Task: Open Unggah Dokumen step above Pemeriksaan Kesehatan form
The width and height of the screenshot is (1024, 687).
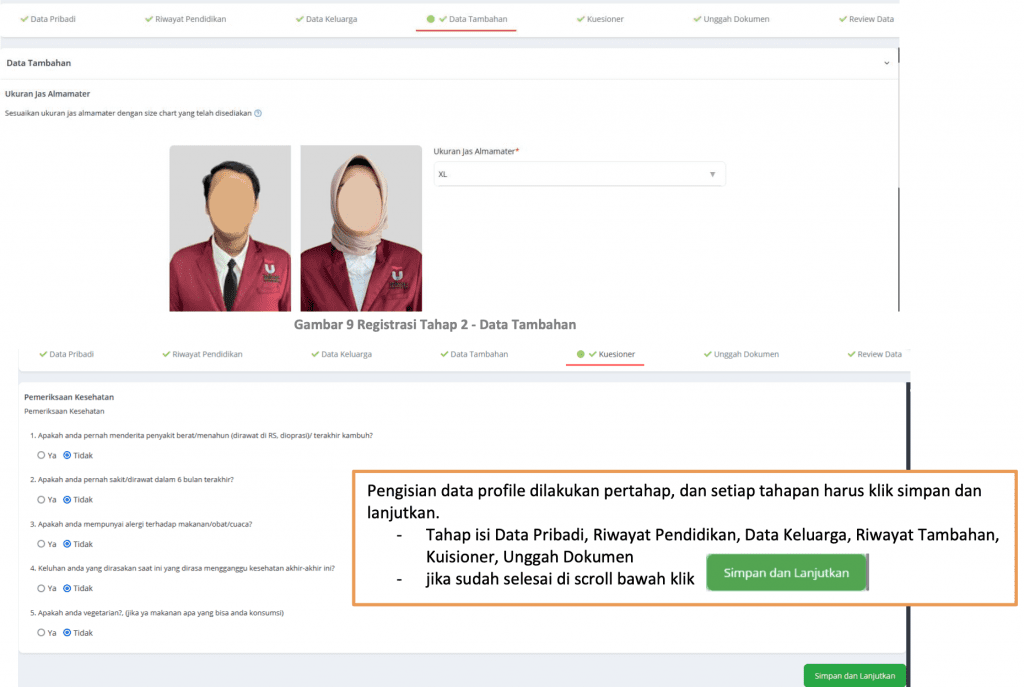Action: pyautogui.click(x=746, y=354)
